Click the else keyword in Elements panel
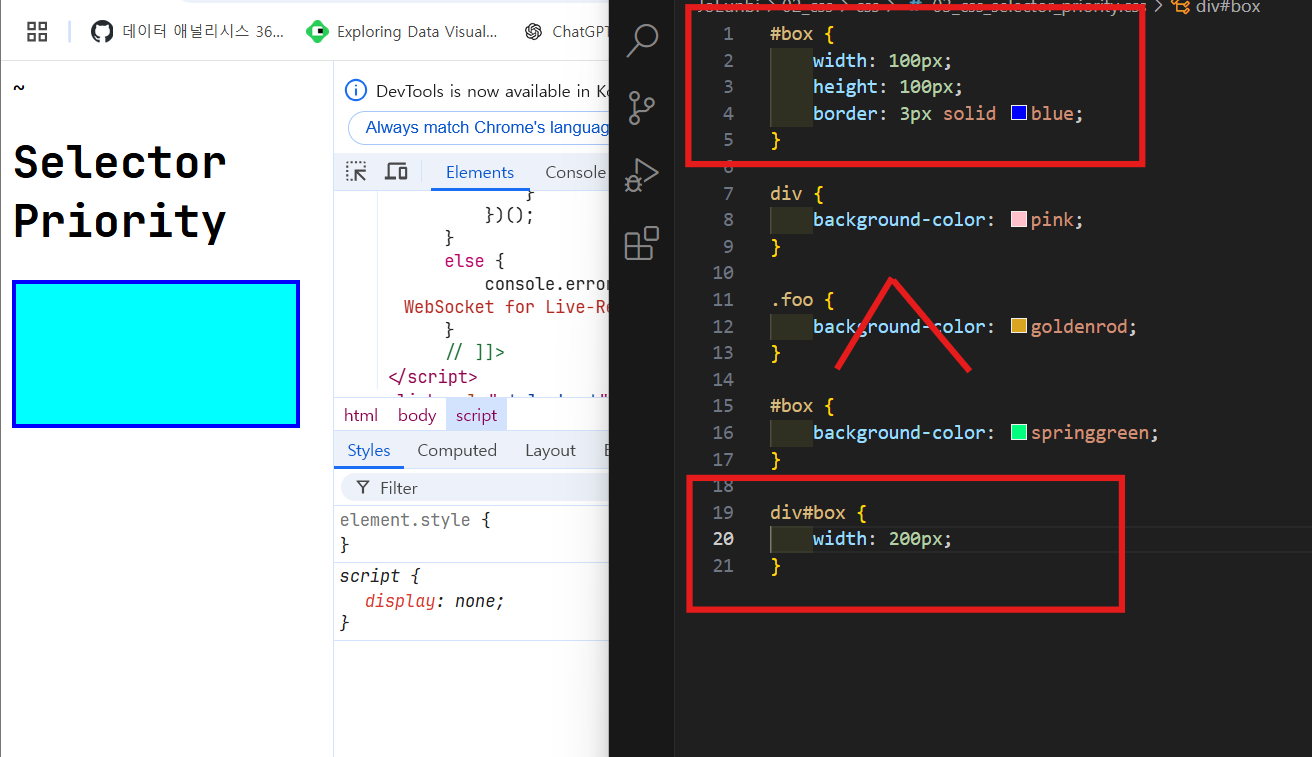 464,261
